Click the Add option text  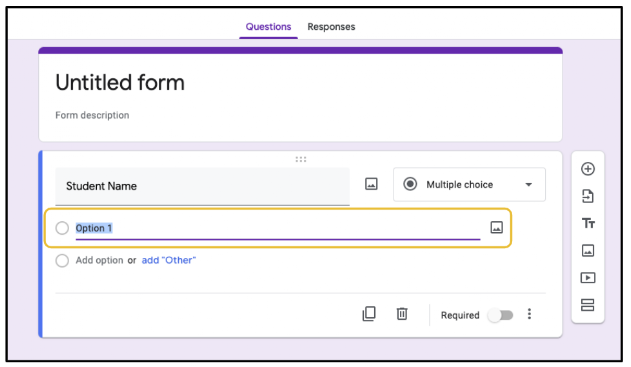pyautogui.click(x=99, y=260)
